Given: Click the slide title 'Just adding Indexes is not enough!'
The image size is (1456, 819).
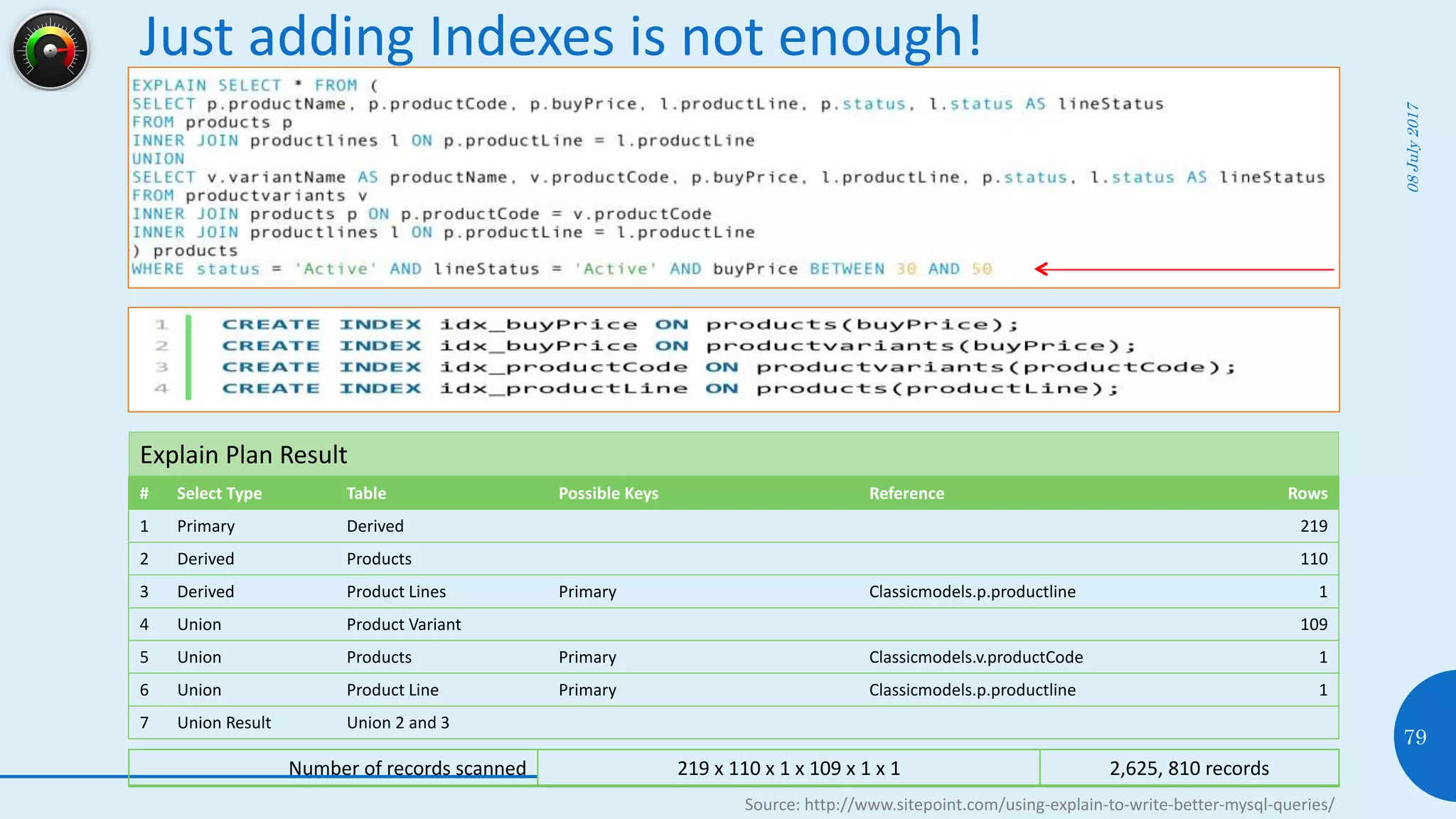Looking at the screenshot, I should pos(560,36).
